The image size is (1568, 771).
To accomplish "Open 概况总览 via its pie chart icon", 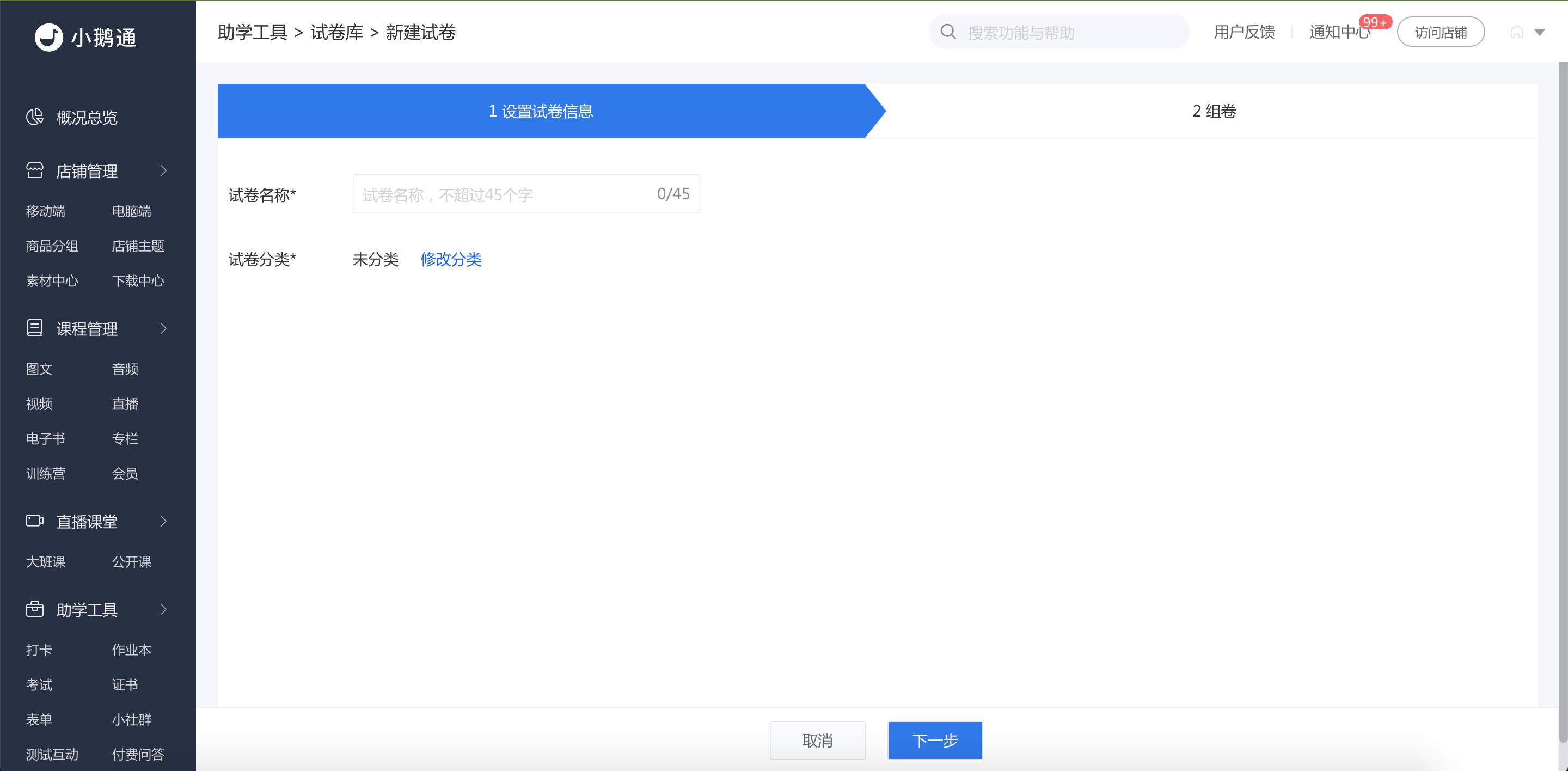I will [x=35, y=117].
